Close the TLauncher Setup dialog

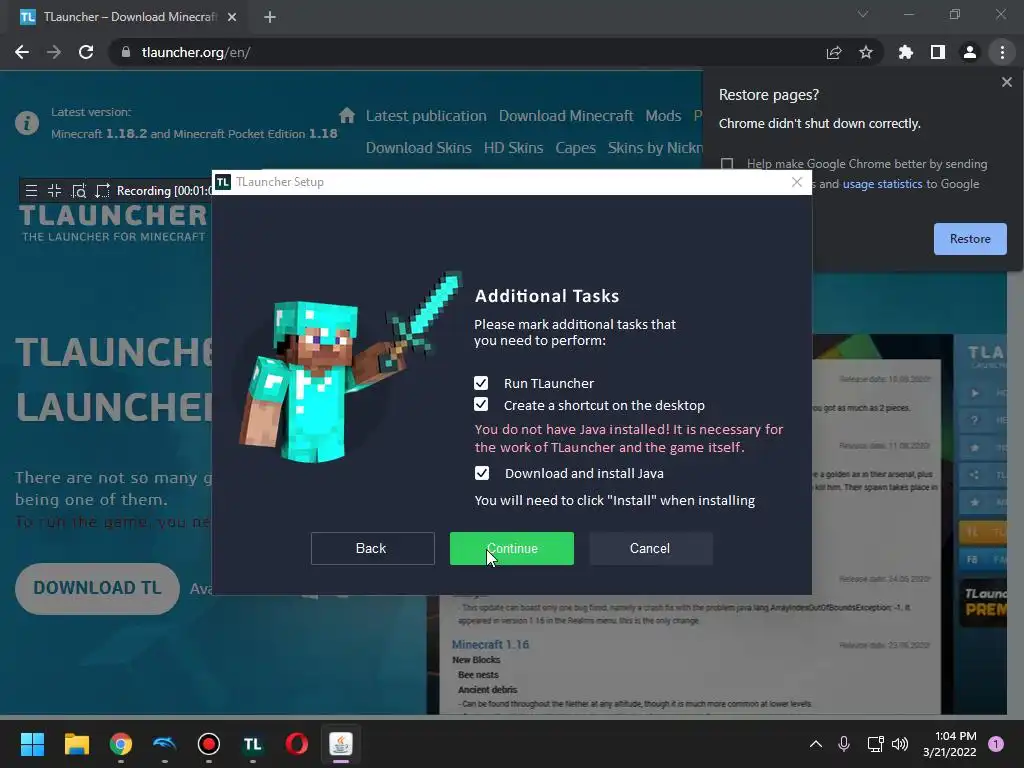[x=797, y=182]
